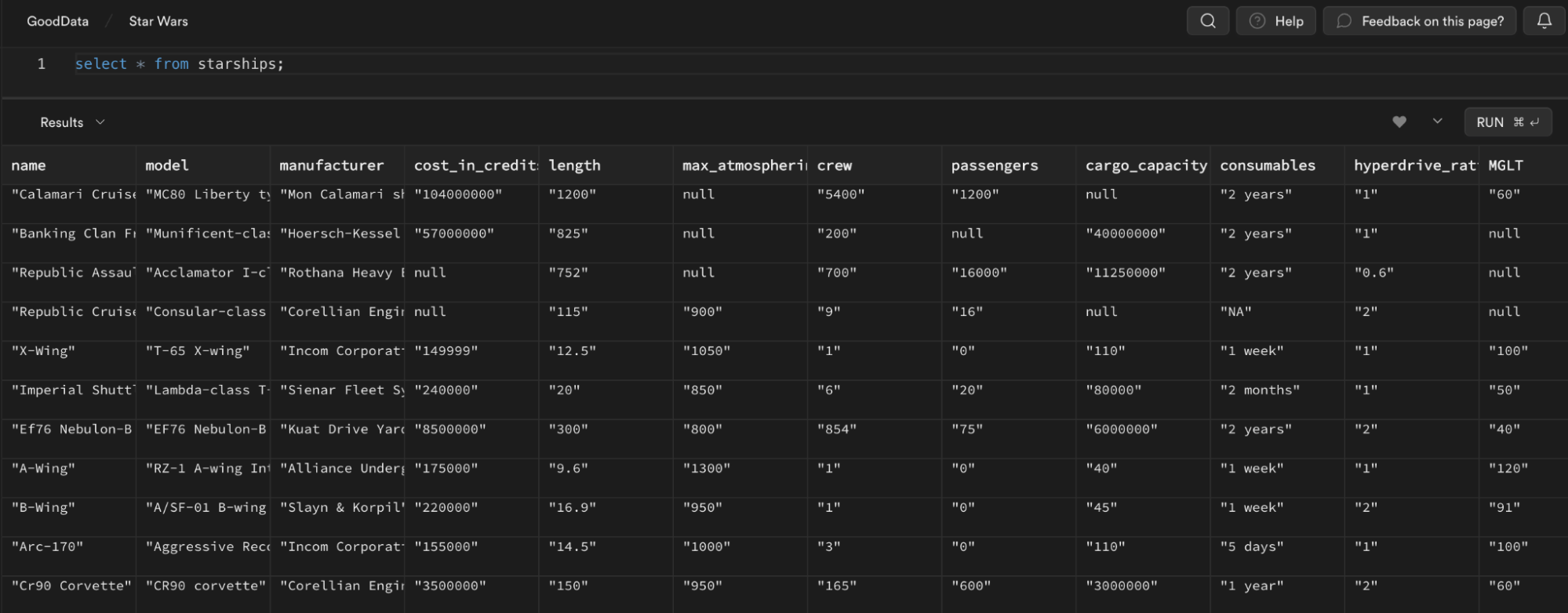Image resolution: width=1568 pixels, height=613 pixels.
Task: Select the MGLT column header
Action: [x=1523, y=165]
